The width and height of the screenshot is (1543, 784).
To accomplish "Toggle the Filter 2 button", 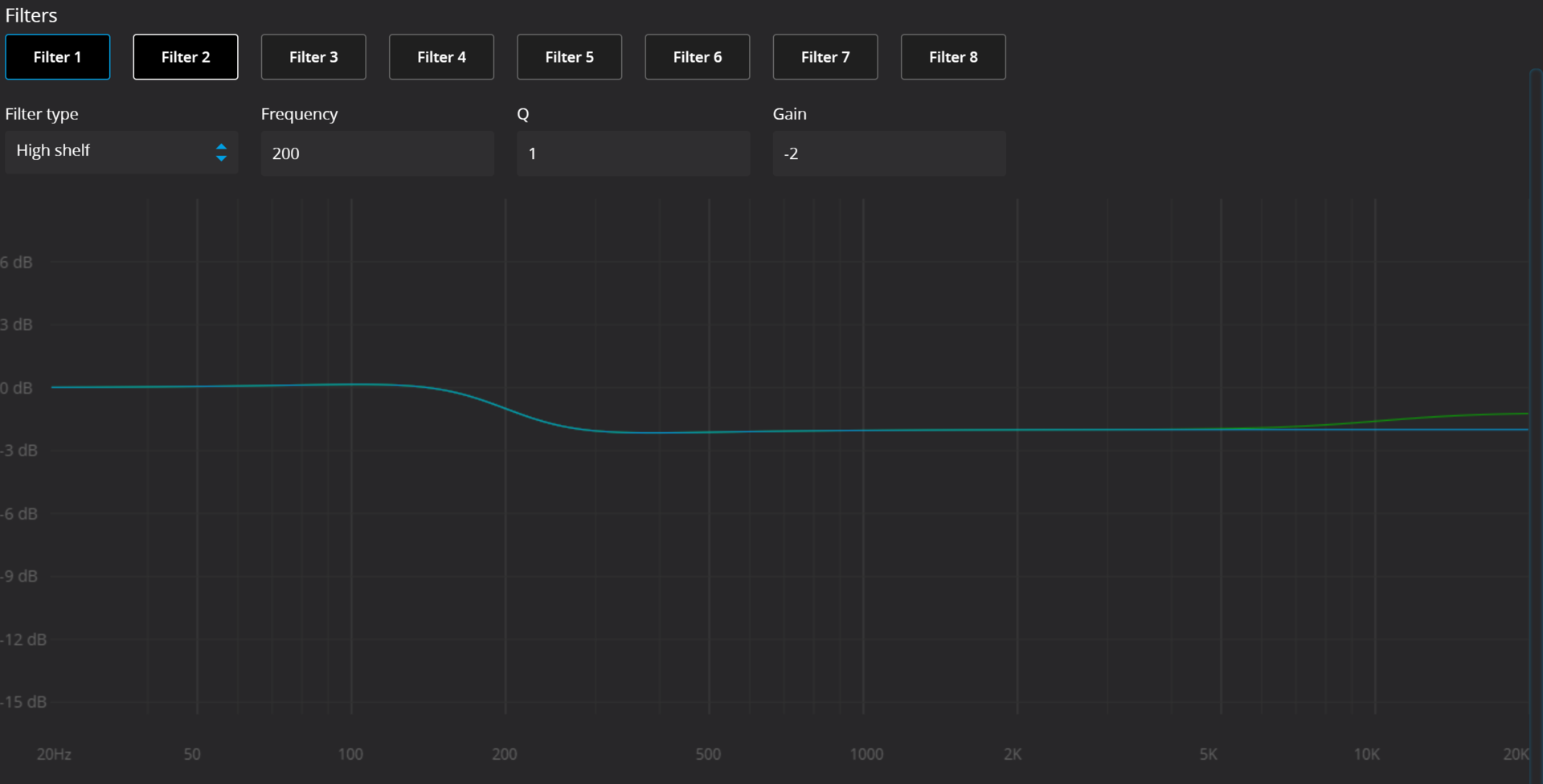I will [185, 57].
